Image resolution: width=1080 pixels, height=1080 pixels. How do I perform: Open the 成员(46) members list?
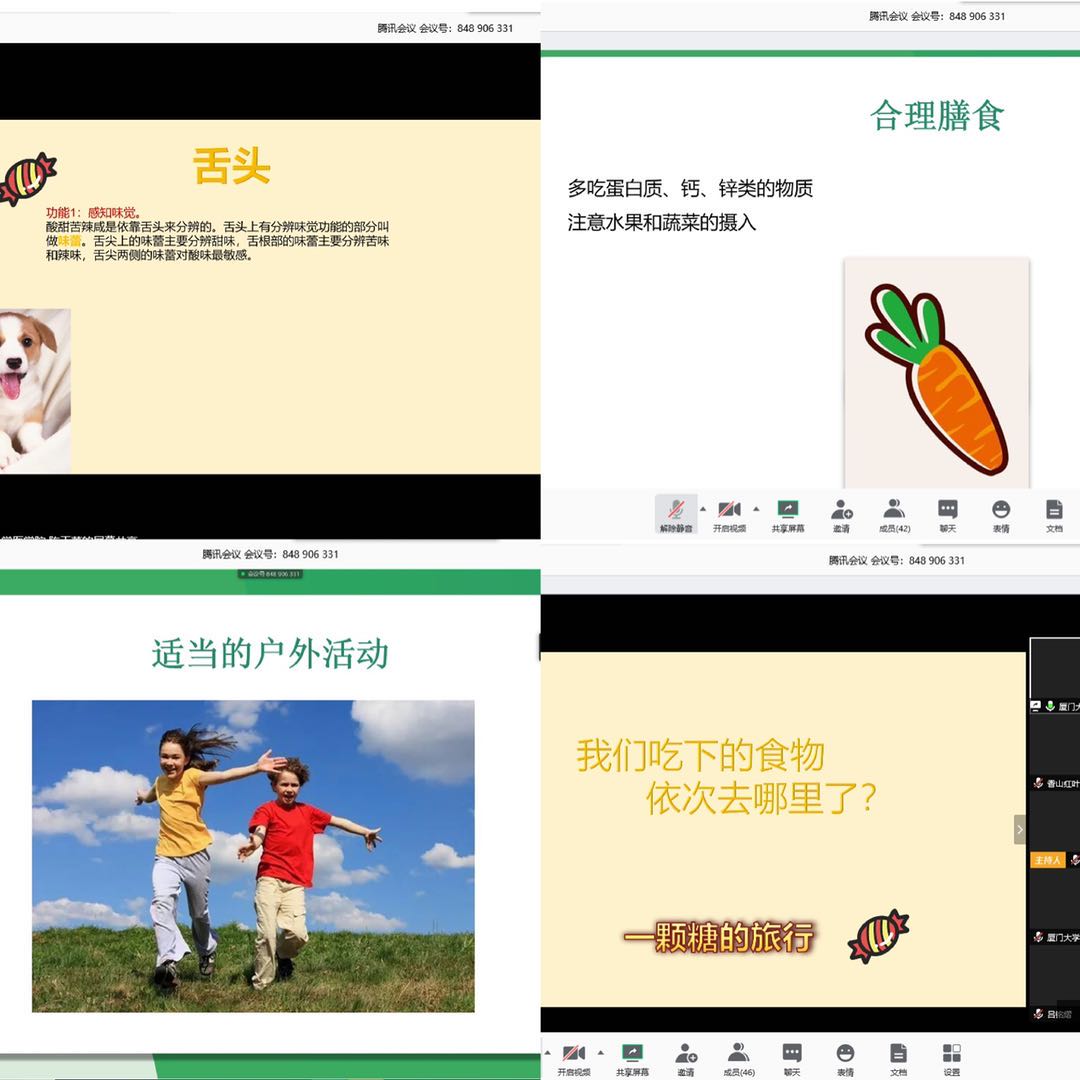739,1053
